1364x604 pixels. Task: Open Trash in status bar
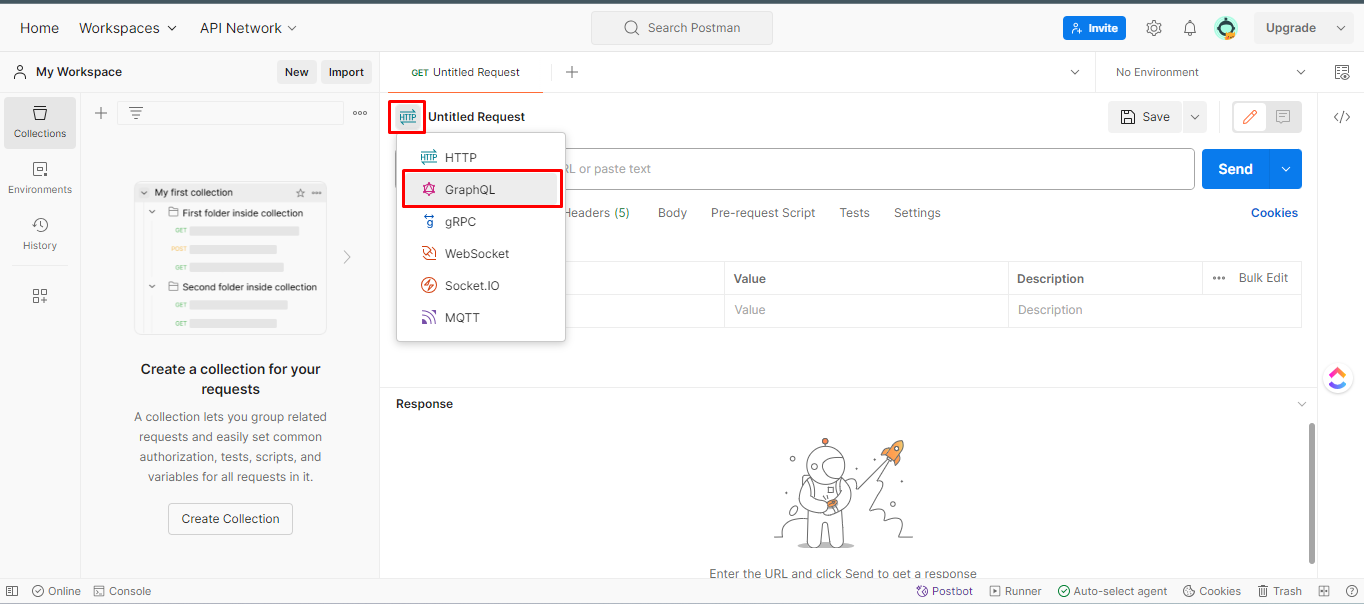coord(1280,591)
